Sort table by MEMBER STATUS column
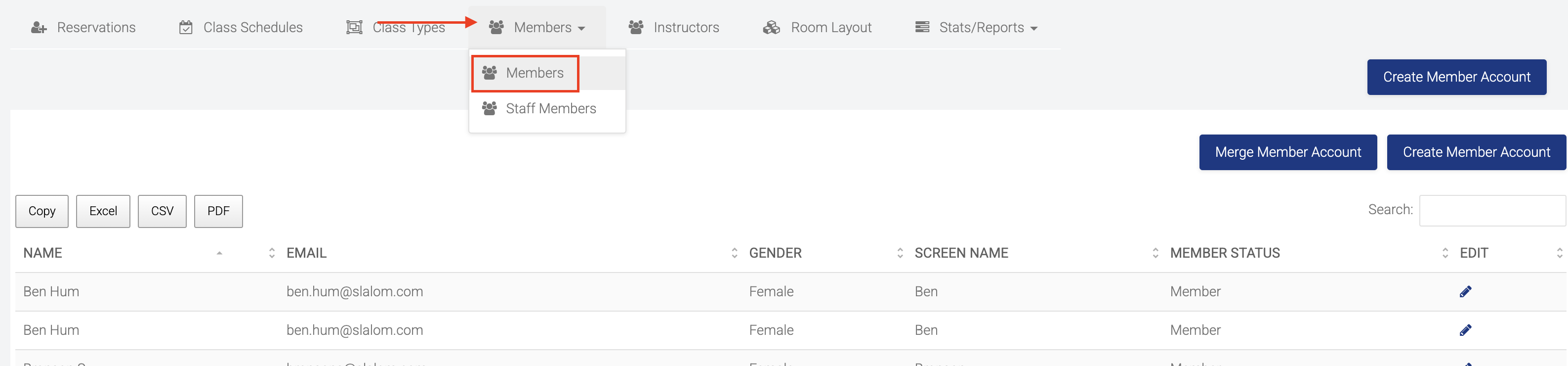Image resolution: width=1568 pixels, height=366 pixels. pos(1225,253)
